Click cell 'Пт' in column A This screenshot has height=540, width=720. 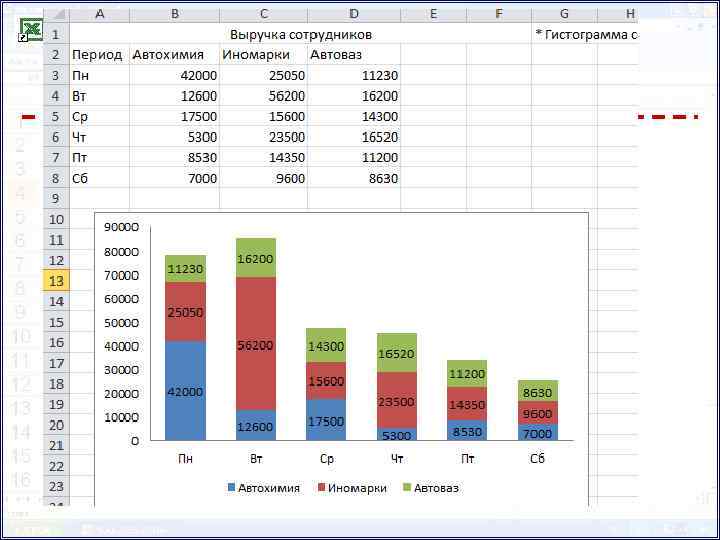coord(99,158)
